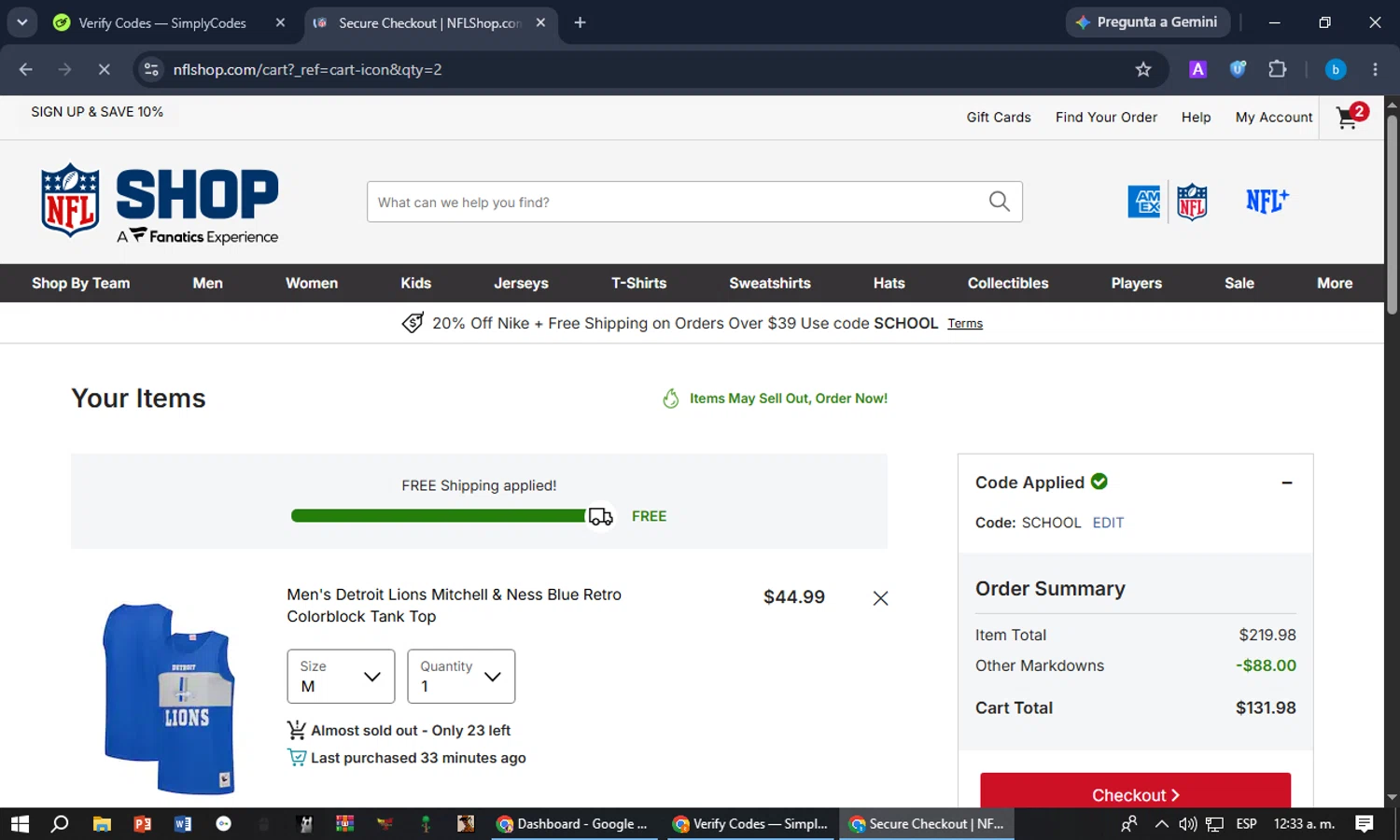The width and height of the screenshot is (1400, 840).
Task: Open the purple A extension icon
Action: pyautogui.click(x=1197, y=69)
